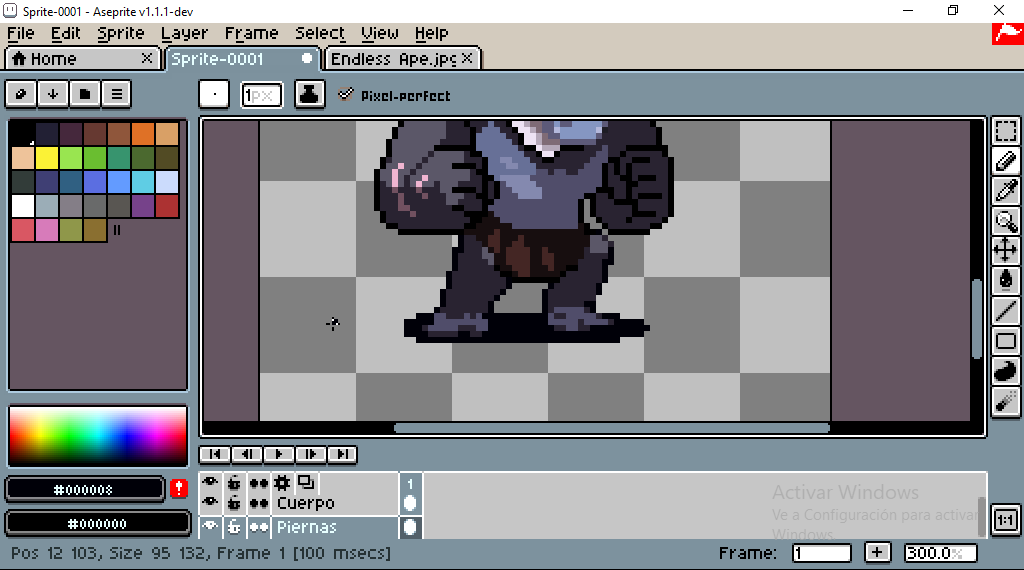The image size is (1024, 570).
Task: Select the Line tool
Action: tap(1006, 311)
